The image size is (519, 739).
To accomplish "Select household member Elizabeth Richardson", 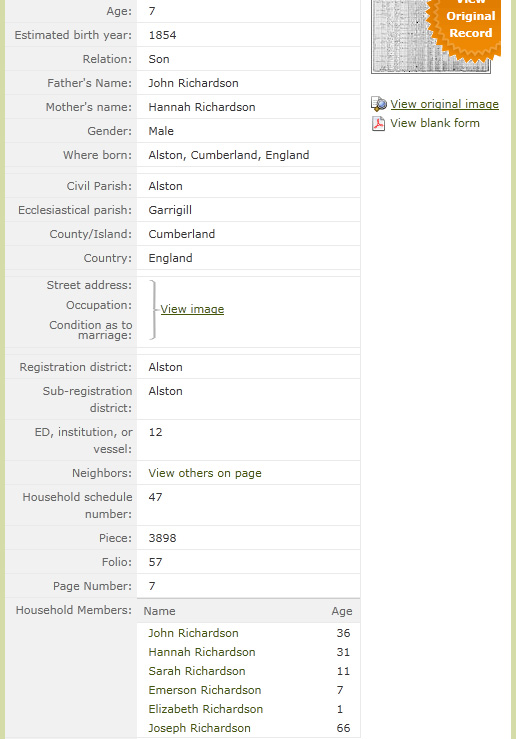I will [206, 709].
